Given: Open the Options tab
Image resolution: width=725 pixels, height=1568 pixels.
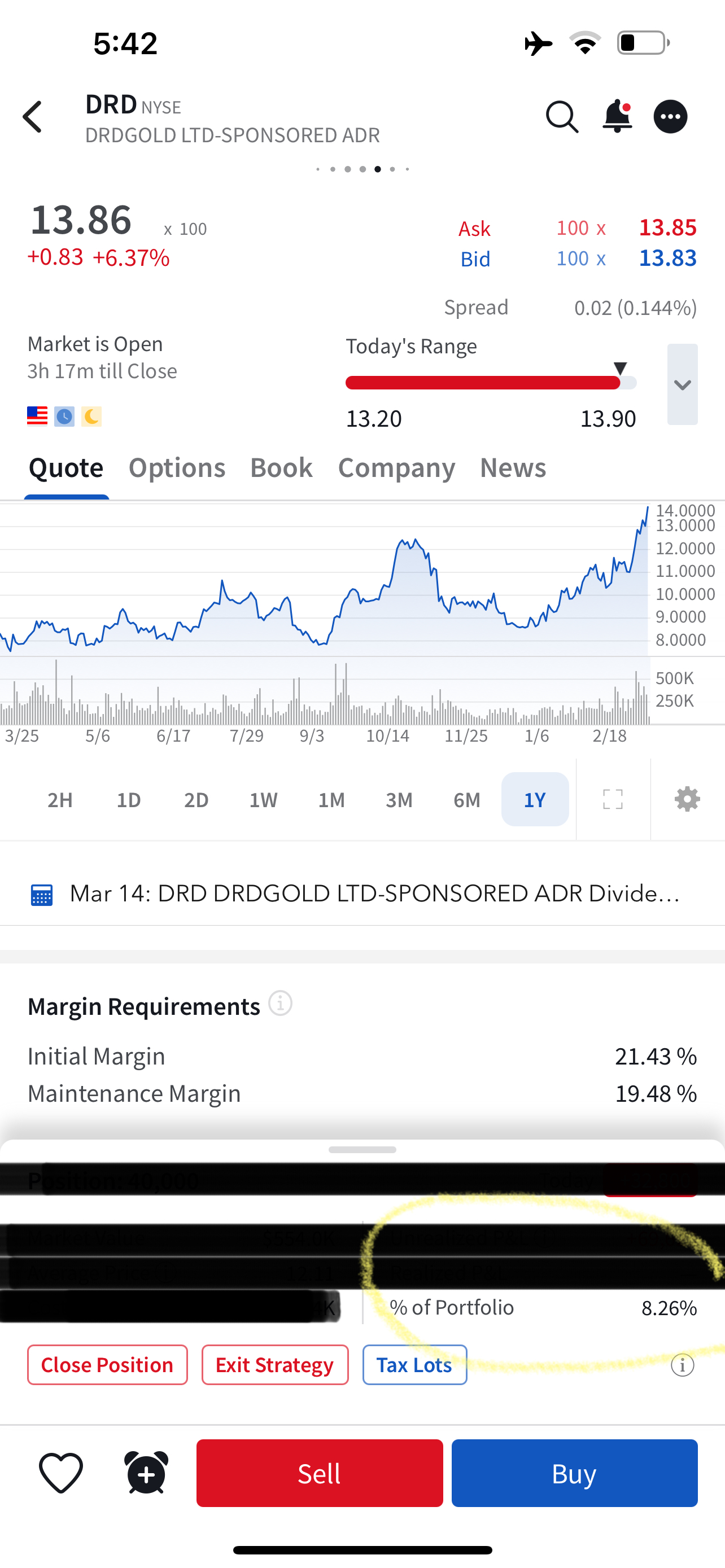Looking at the screenshot, I should (177, 467).
